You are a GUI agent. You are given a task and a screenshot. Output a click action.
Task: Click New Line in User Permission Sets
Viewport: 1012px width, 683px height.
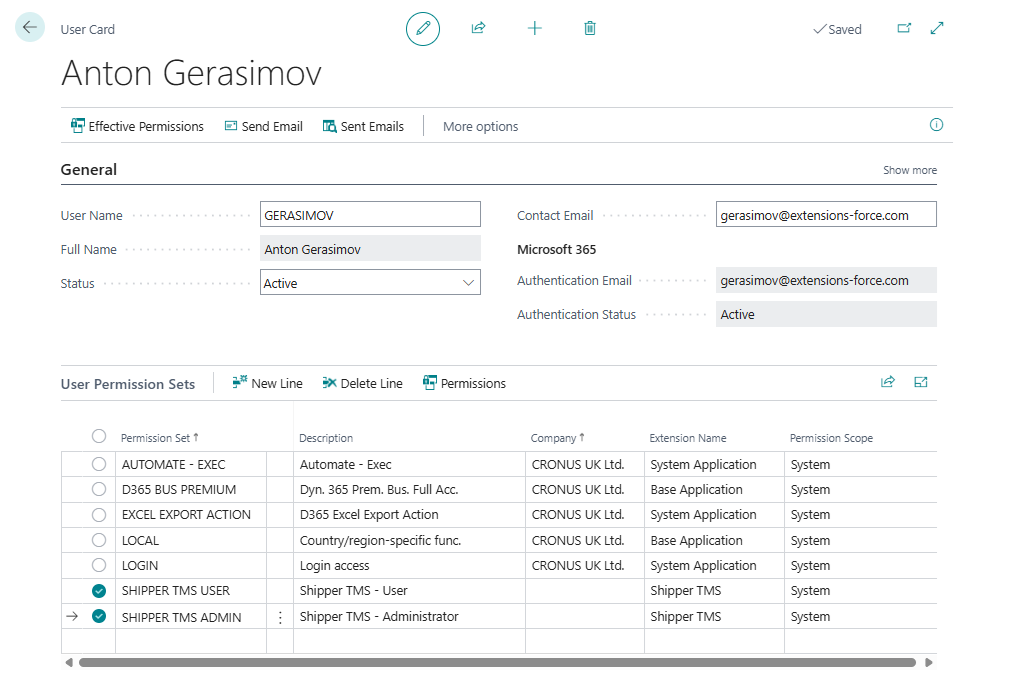click(267, 383)
